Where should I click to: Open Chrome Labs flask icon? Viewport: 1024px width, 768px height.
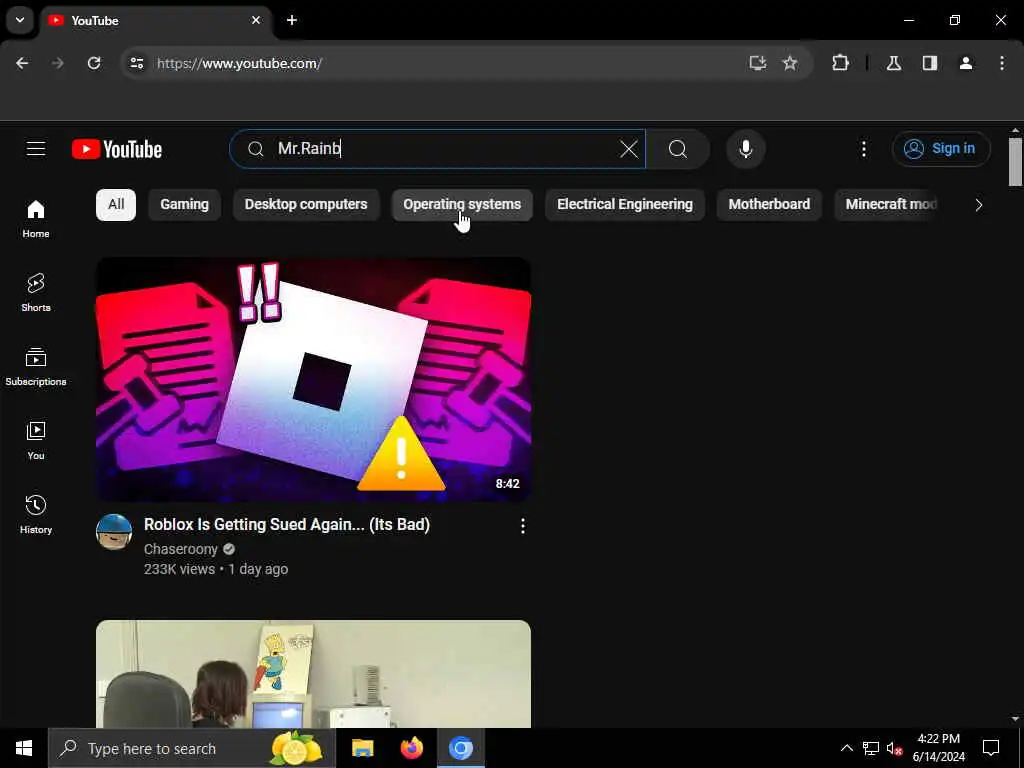894,63
